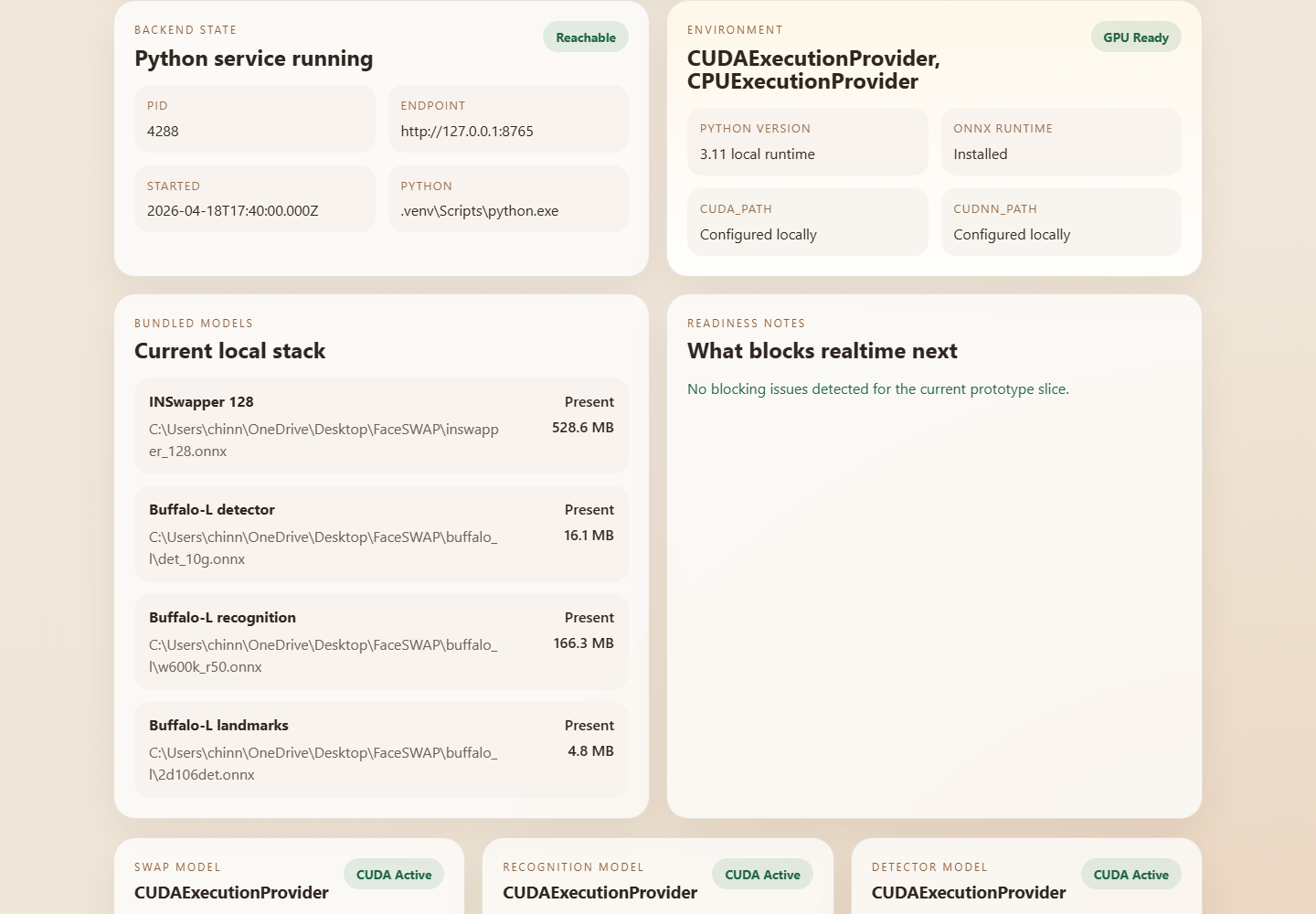Click the What blocks realtime next heading
The height and width of the screenshot is (914, 1316).
point(822,351)
